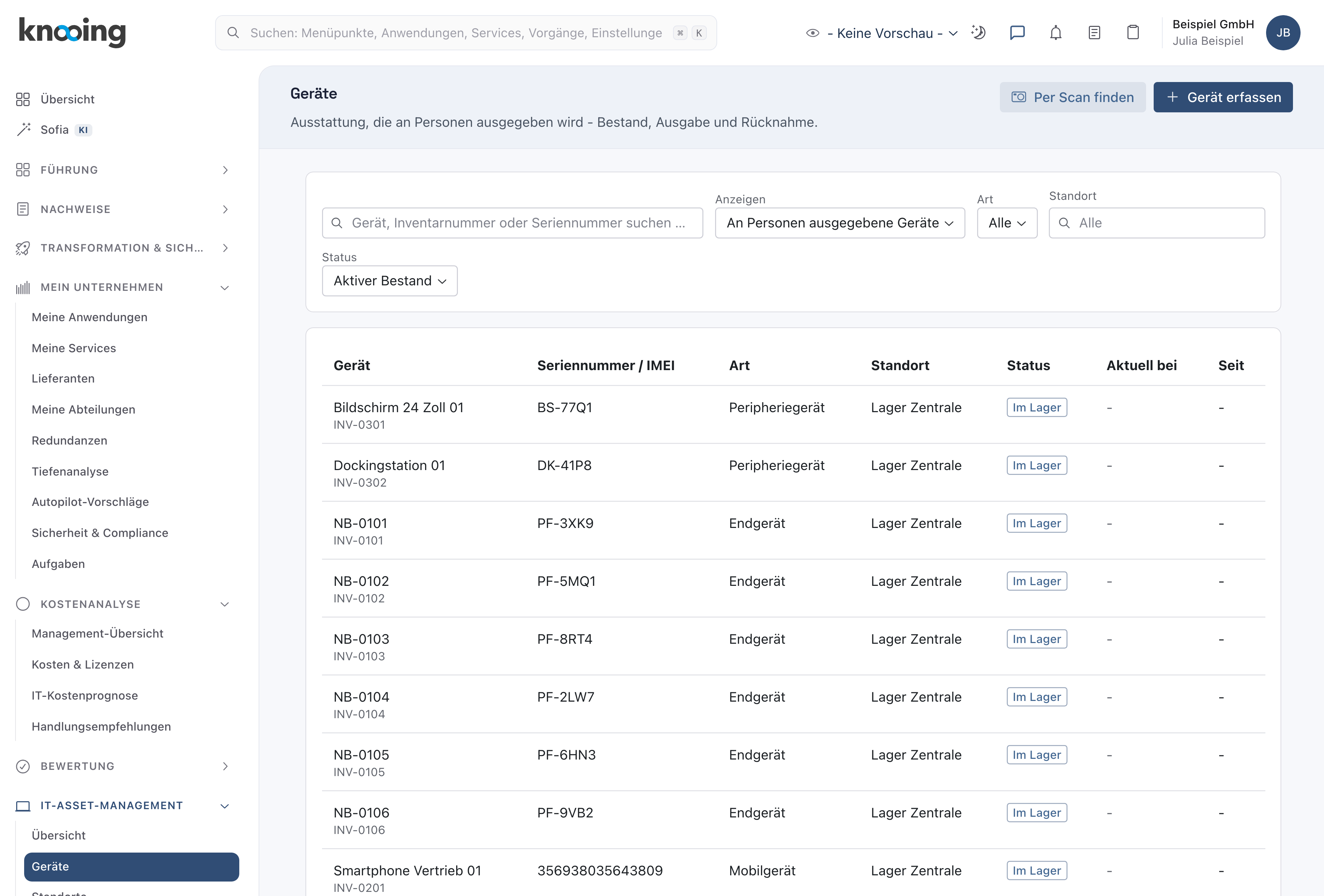Click the Transformation rocket icon

pyautogui.click(x=23, y=248)
